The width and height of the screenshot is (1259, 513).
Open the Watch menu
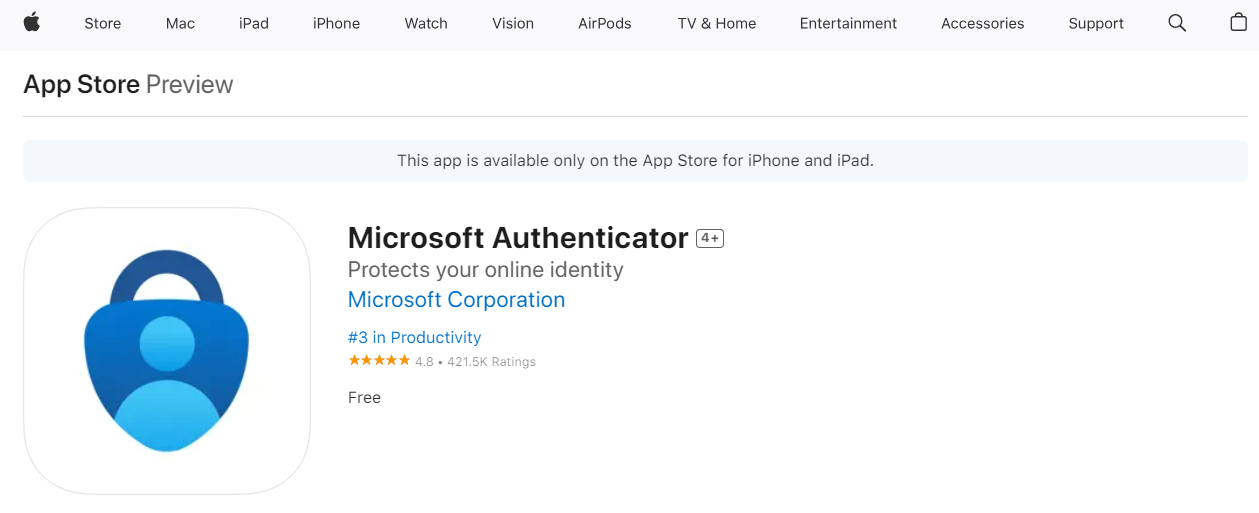tap(426, 23)
